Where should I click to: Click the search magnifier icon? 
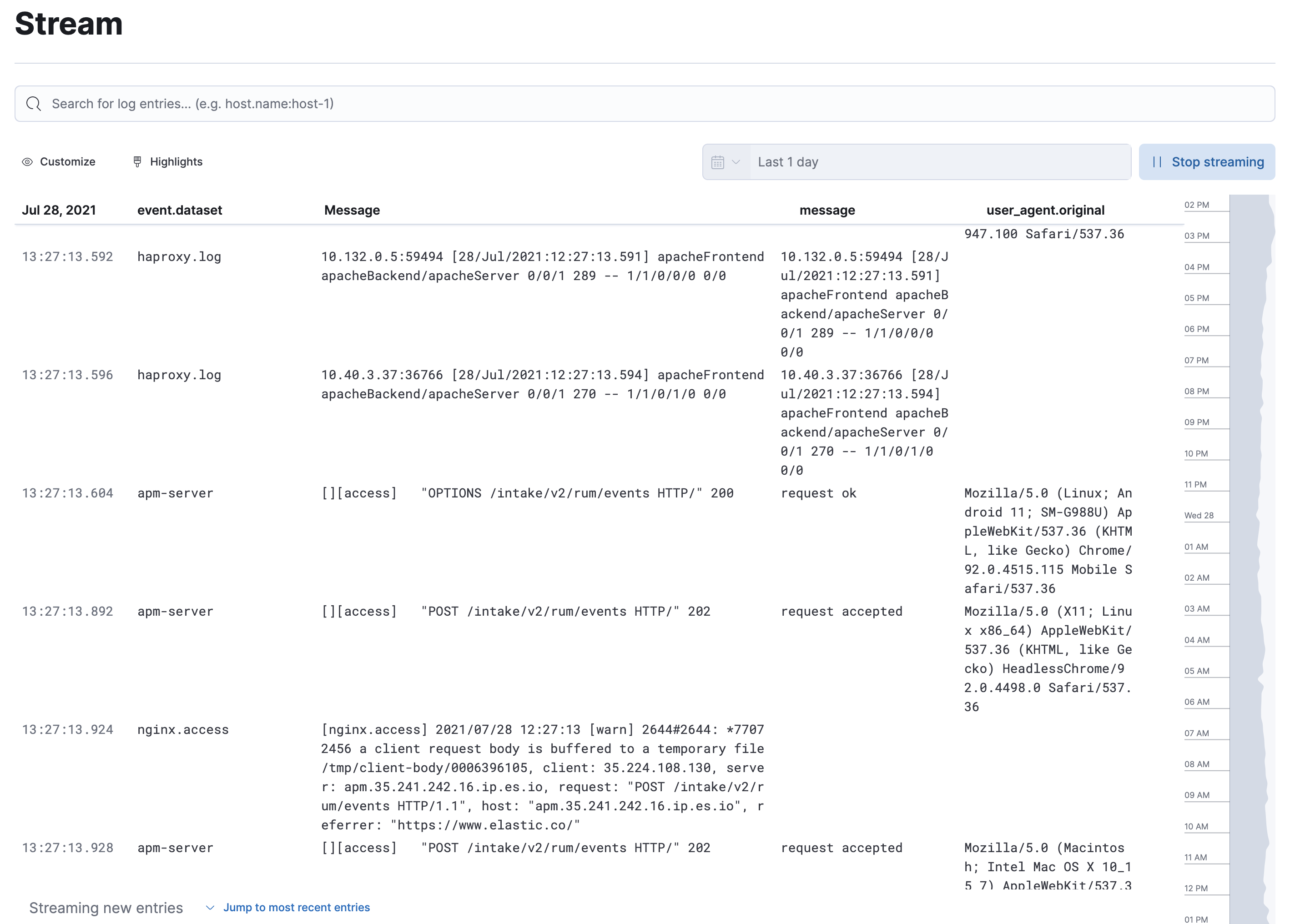coord(33,104)
